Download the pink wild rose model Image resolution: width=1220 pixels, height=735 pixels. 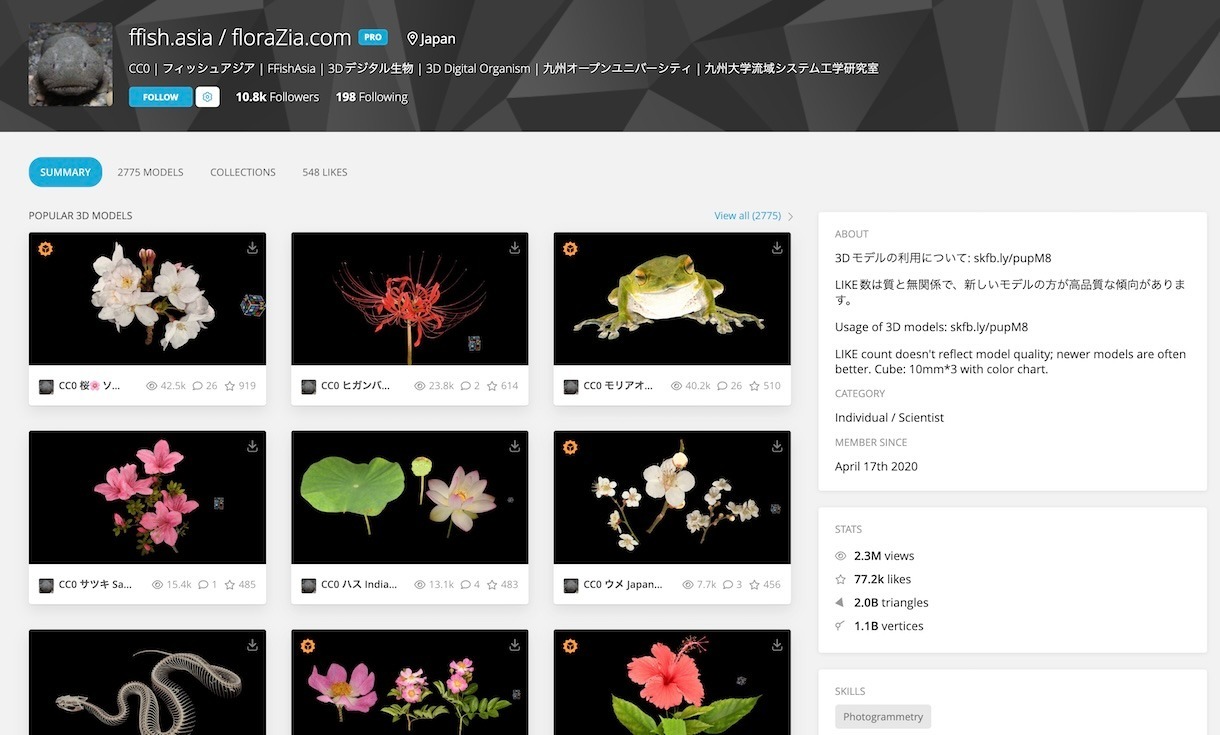click(514, 645)
